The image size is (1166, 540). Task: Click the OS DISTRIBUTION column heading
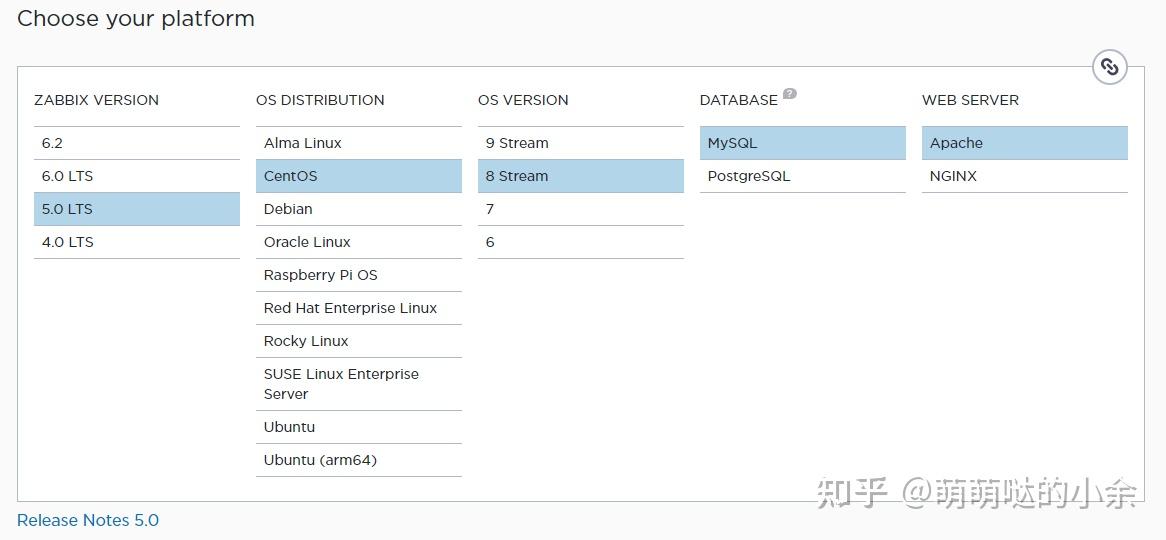tap(321, 100)
